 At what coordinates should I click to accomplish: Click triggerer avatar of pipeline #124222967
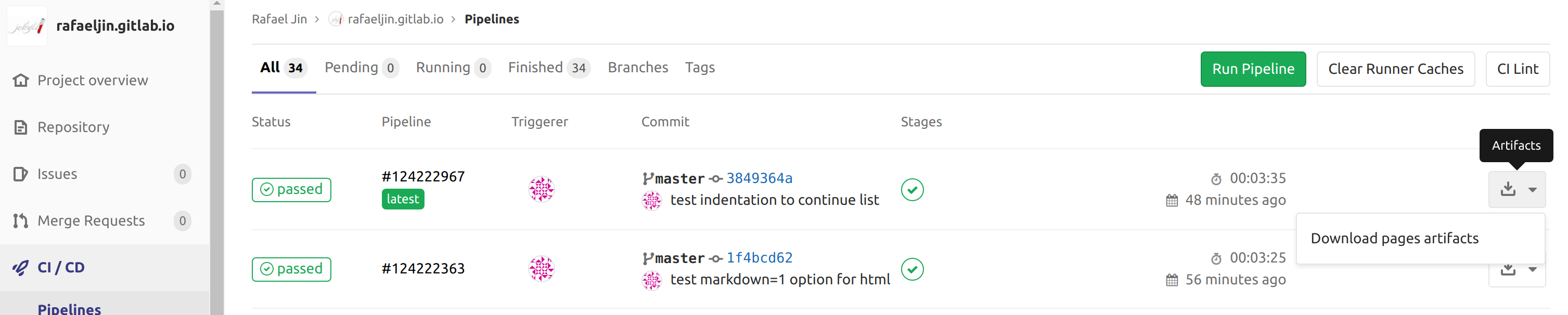(x=541, y=189)
